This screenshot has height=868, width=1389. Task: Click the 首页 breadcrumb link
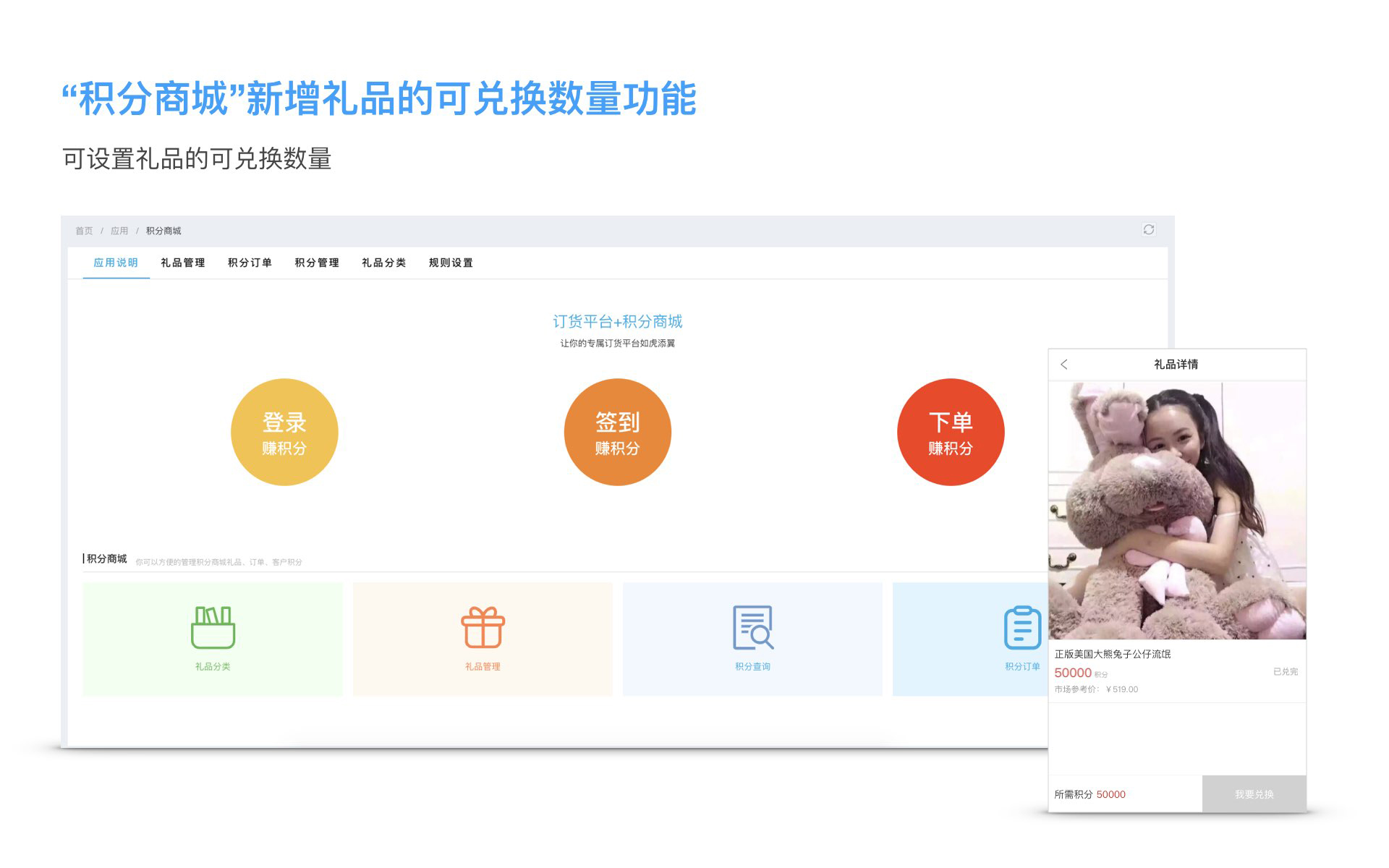point(84,231)
